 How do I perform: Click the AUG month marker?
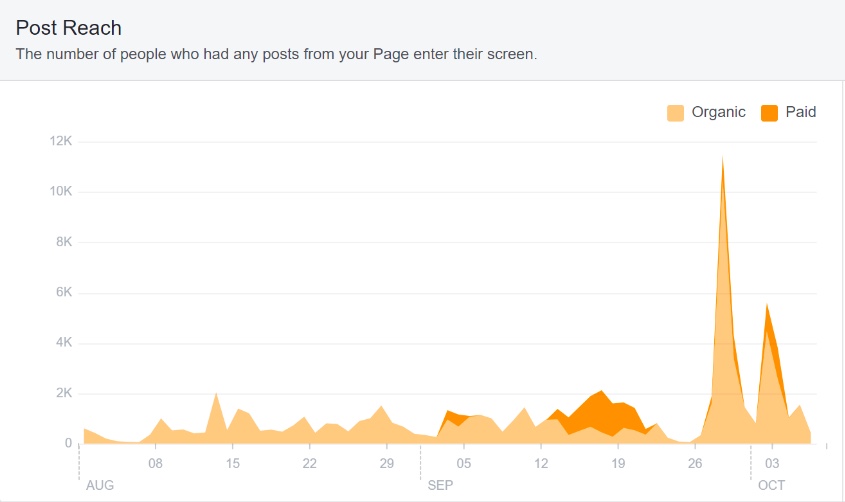(100, 485)
